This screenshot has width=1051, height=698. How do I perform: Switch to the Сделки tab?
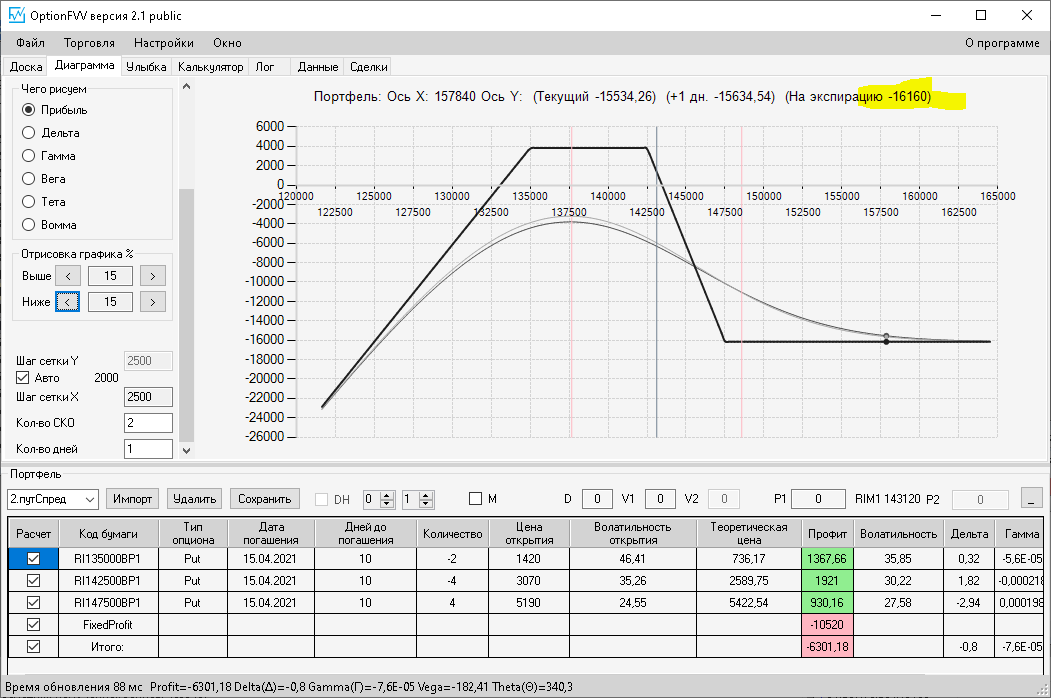point(369,66)
